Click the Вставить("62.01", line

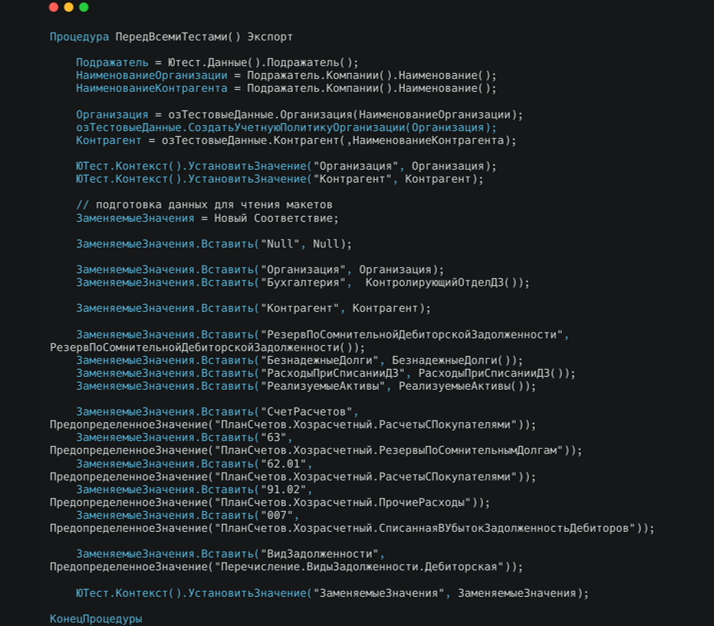[194, 464]
